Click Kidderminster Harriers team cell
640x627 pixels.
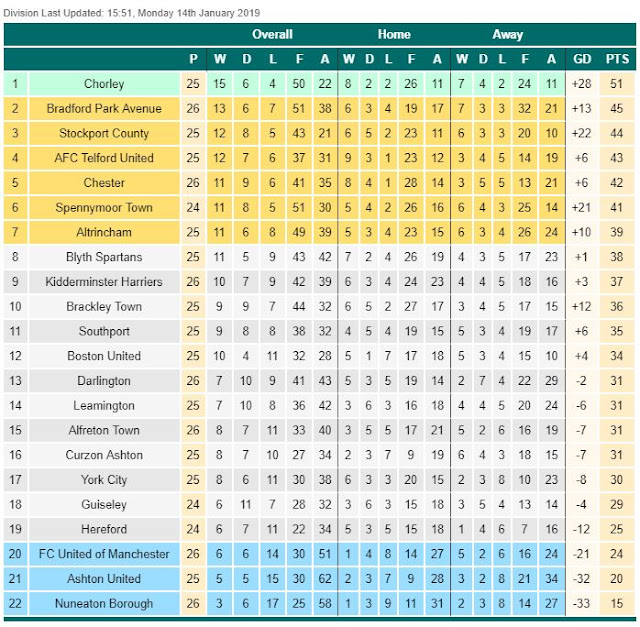click(x=104, y=282)
